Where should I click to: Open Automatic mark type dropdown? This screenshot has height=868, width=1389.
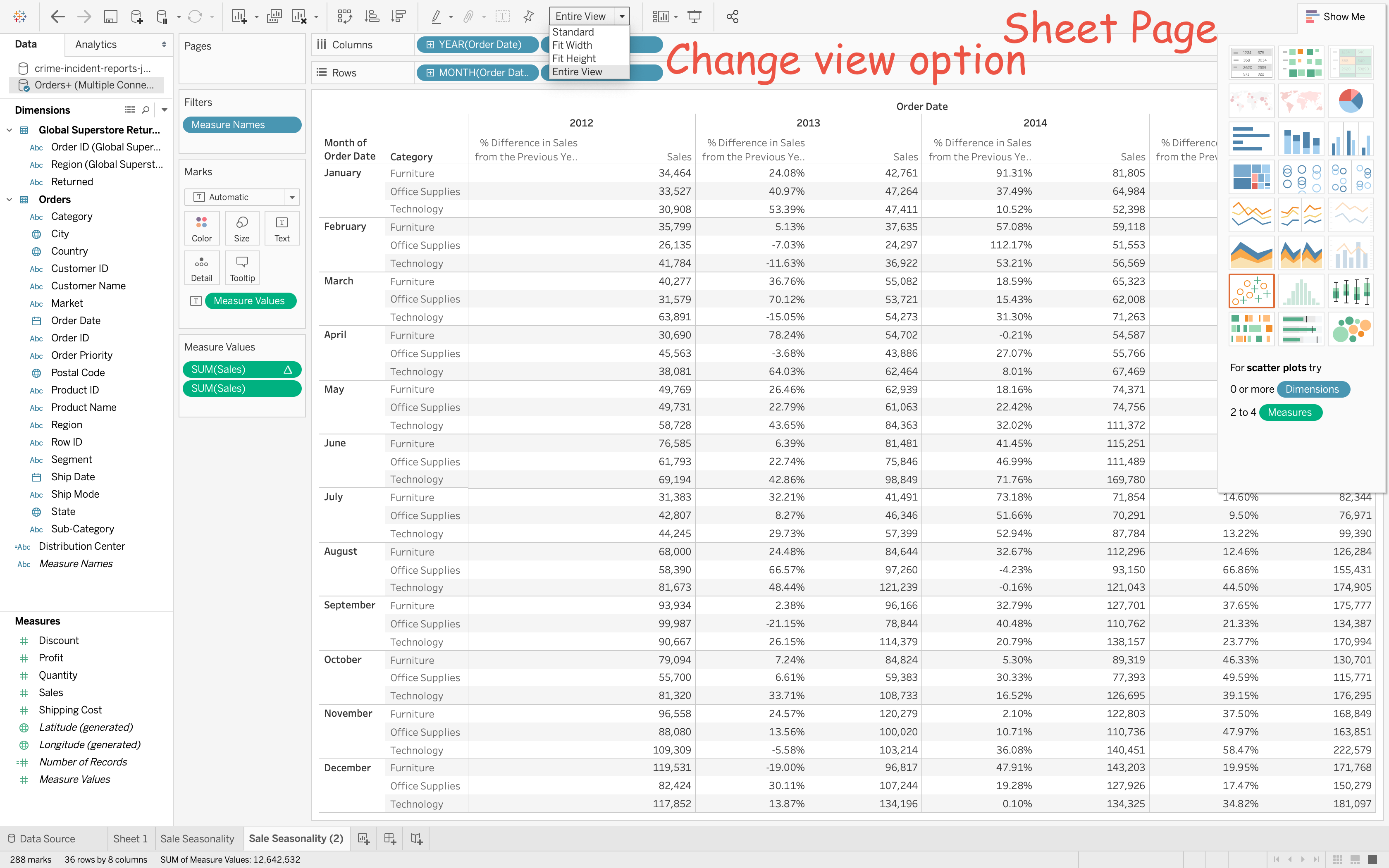(x=292, y=197)
